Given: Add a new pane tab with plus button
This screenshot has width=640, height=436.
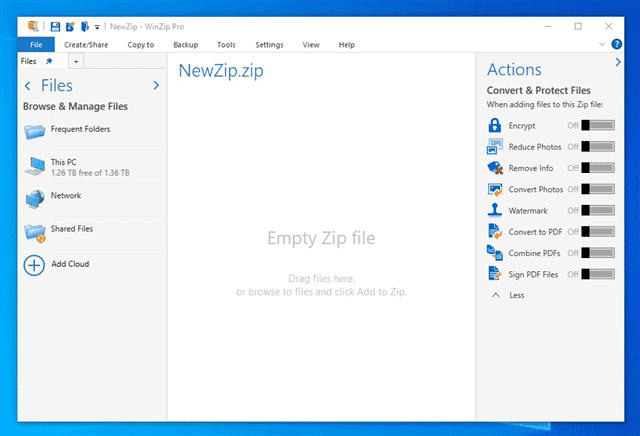Looking at the screenshot, I should [76, 62].
